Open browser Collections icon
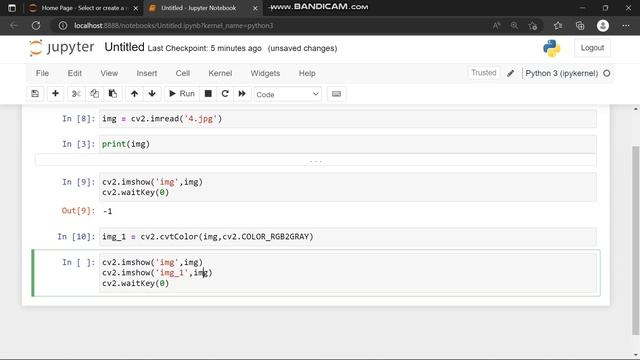 tap(580, 26)
